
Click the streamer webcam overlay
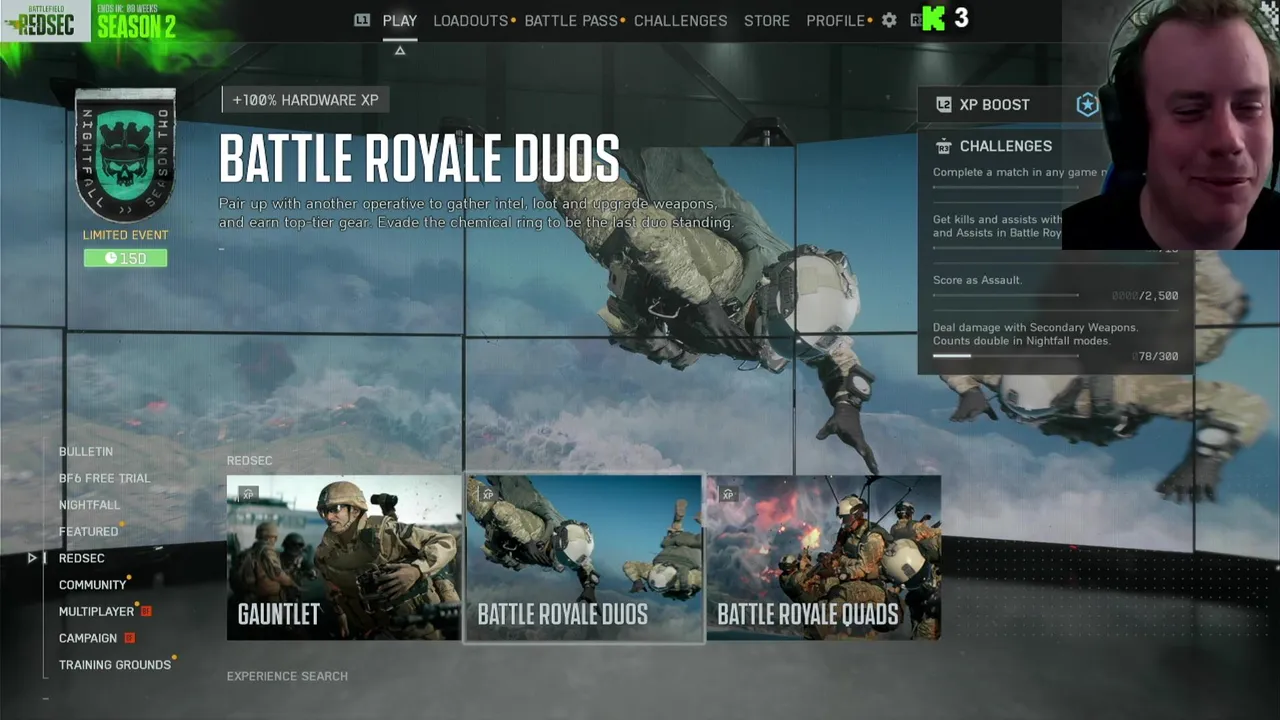coord(1171,124)
